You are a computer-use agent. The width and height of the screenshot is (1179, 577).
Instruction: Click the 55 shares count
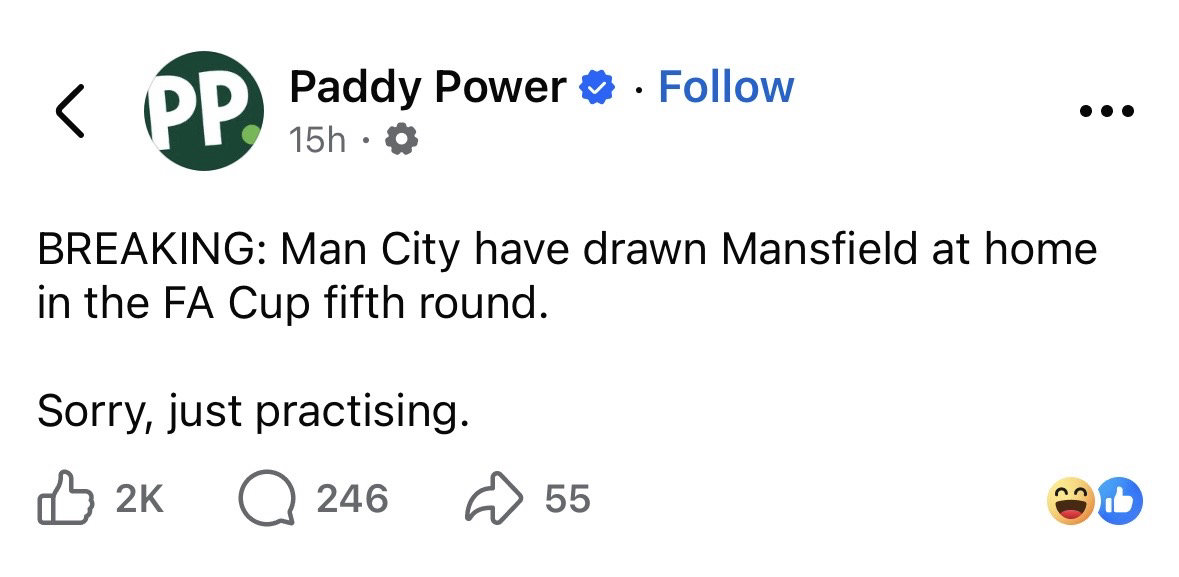(568, 498)
